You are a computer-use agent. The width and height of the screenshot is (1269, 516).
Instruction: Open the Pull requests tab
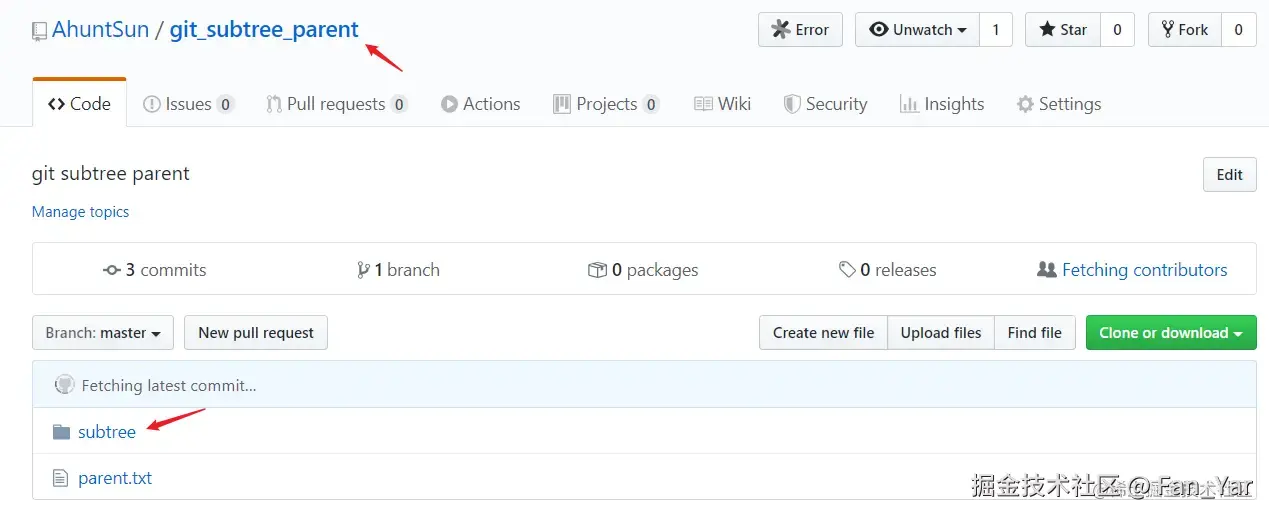tap(336, 104)
